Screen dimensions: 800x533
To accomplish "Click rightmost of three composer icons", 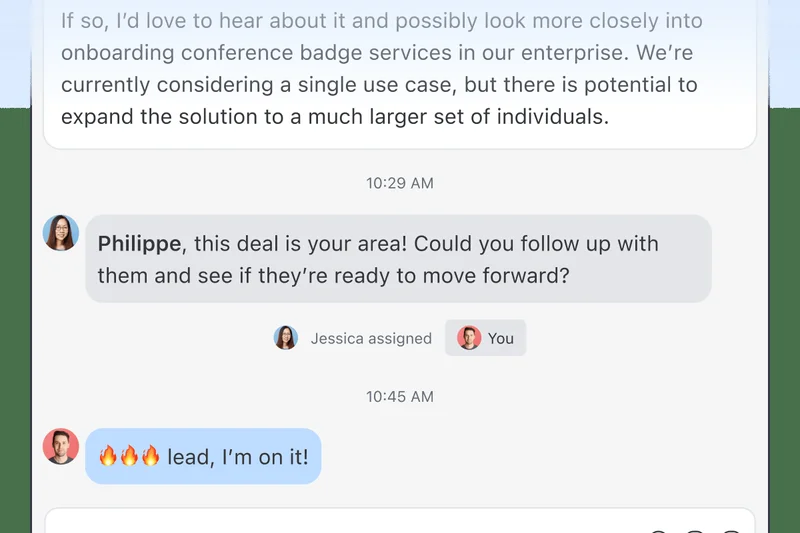I will pos(731,530).
